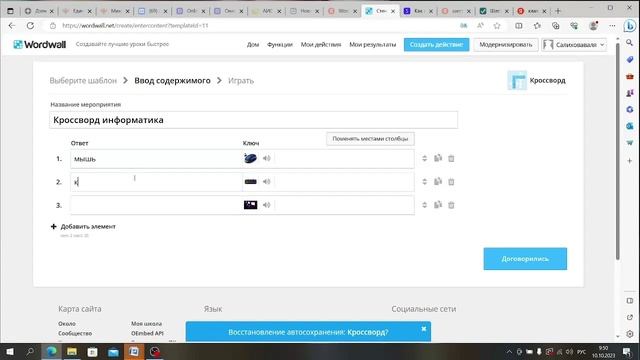Delete row 1 with trash icon

451,158
